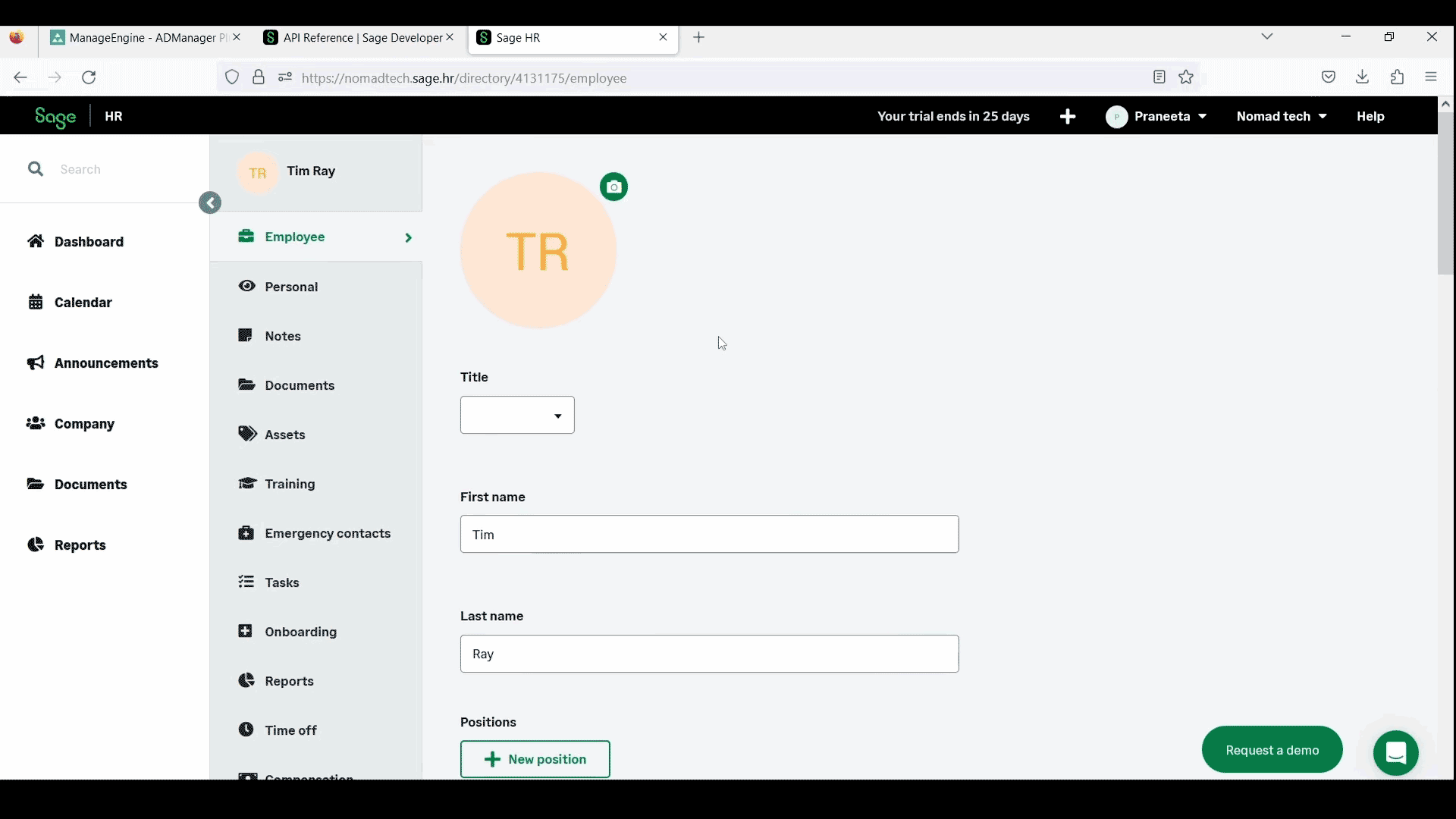1456x819 pixels.
Task: Click the Request a demo button
Action: [1272, 750]
